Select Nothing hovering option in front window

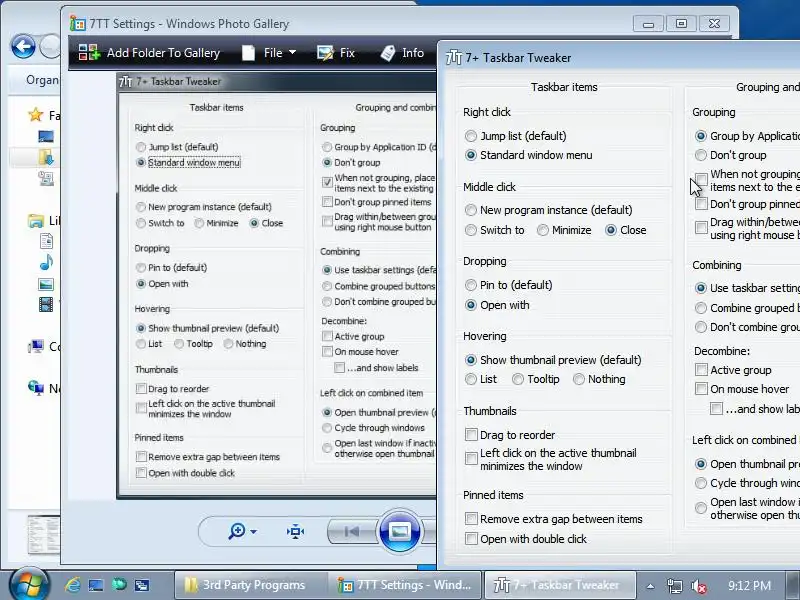(x=579, y=379)
